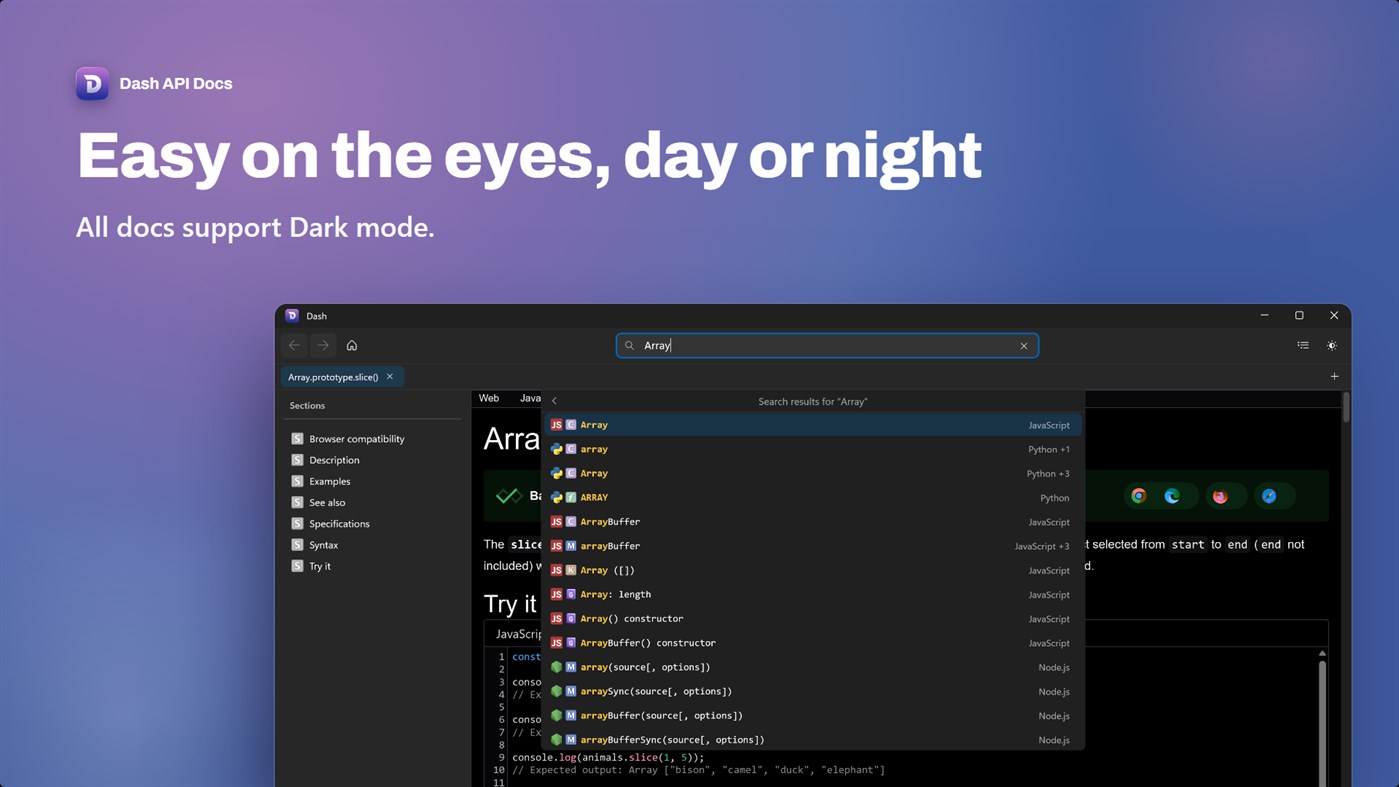
Task: Select the "Array ([])" JavaScript result
Action: coord(812,570)
